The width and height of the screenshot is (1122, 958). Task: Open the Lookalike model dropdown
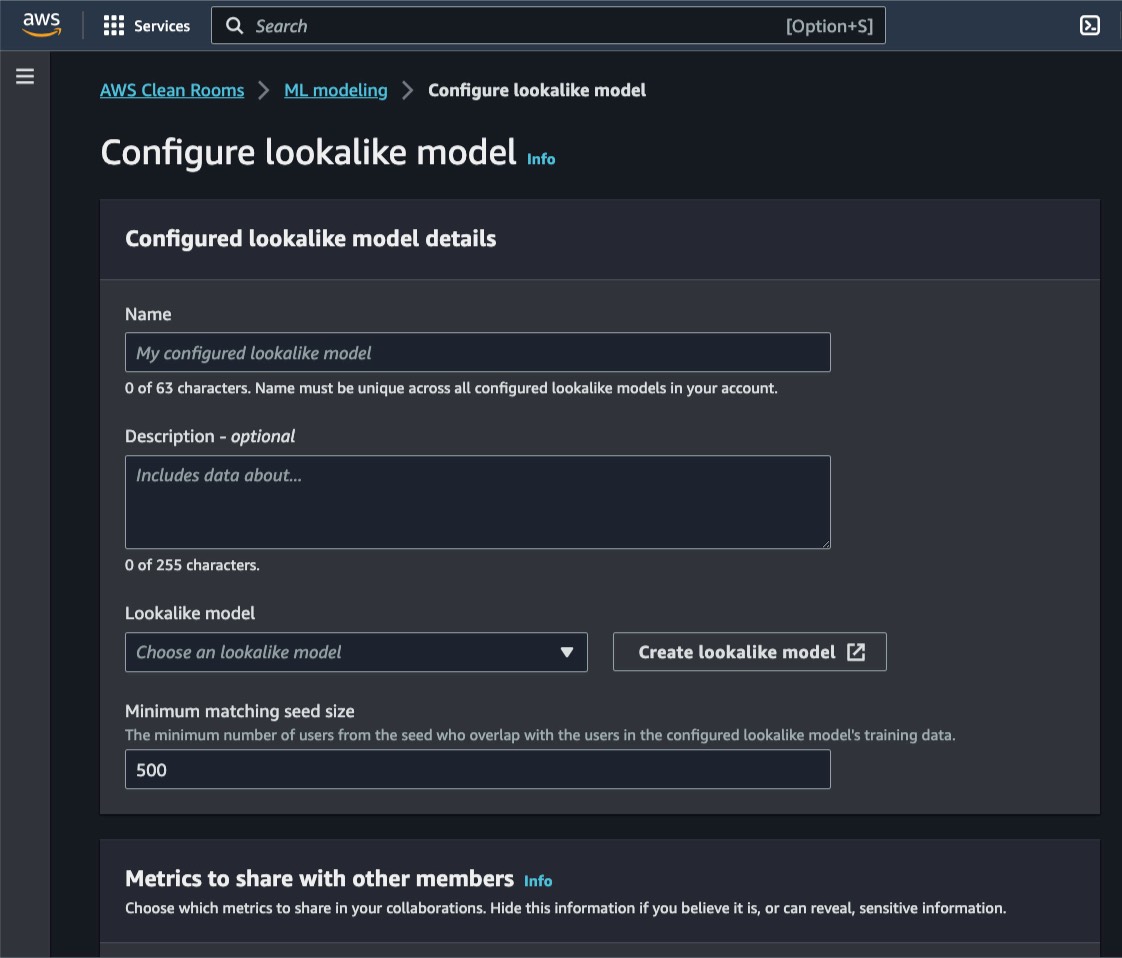tap(356, 652)
